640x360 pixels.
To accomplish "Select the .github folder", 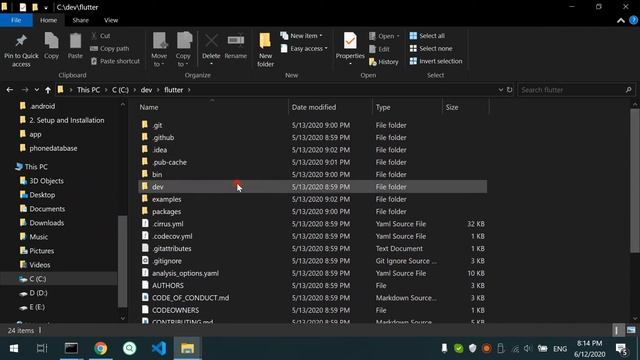I will pyautogui.click(x=312, y=138).
